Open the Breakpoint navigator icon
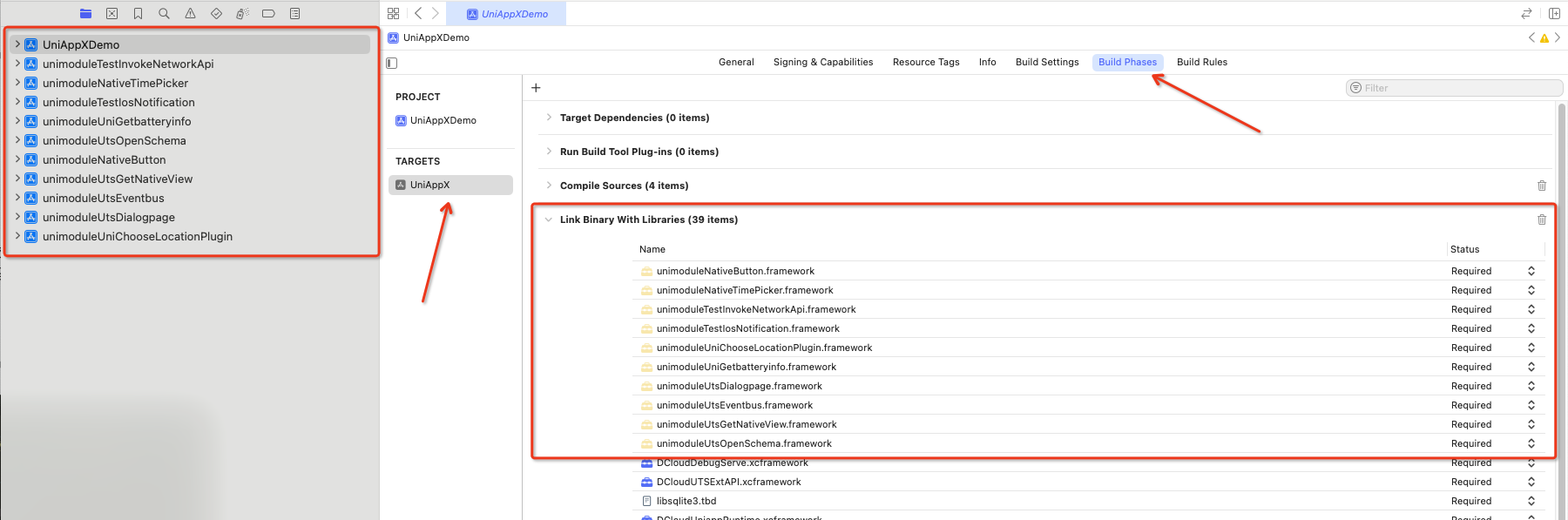Image resolution: width=1568 pixels, height=520 pixels. pyautogui.click(x=268, y=13)
